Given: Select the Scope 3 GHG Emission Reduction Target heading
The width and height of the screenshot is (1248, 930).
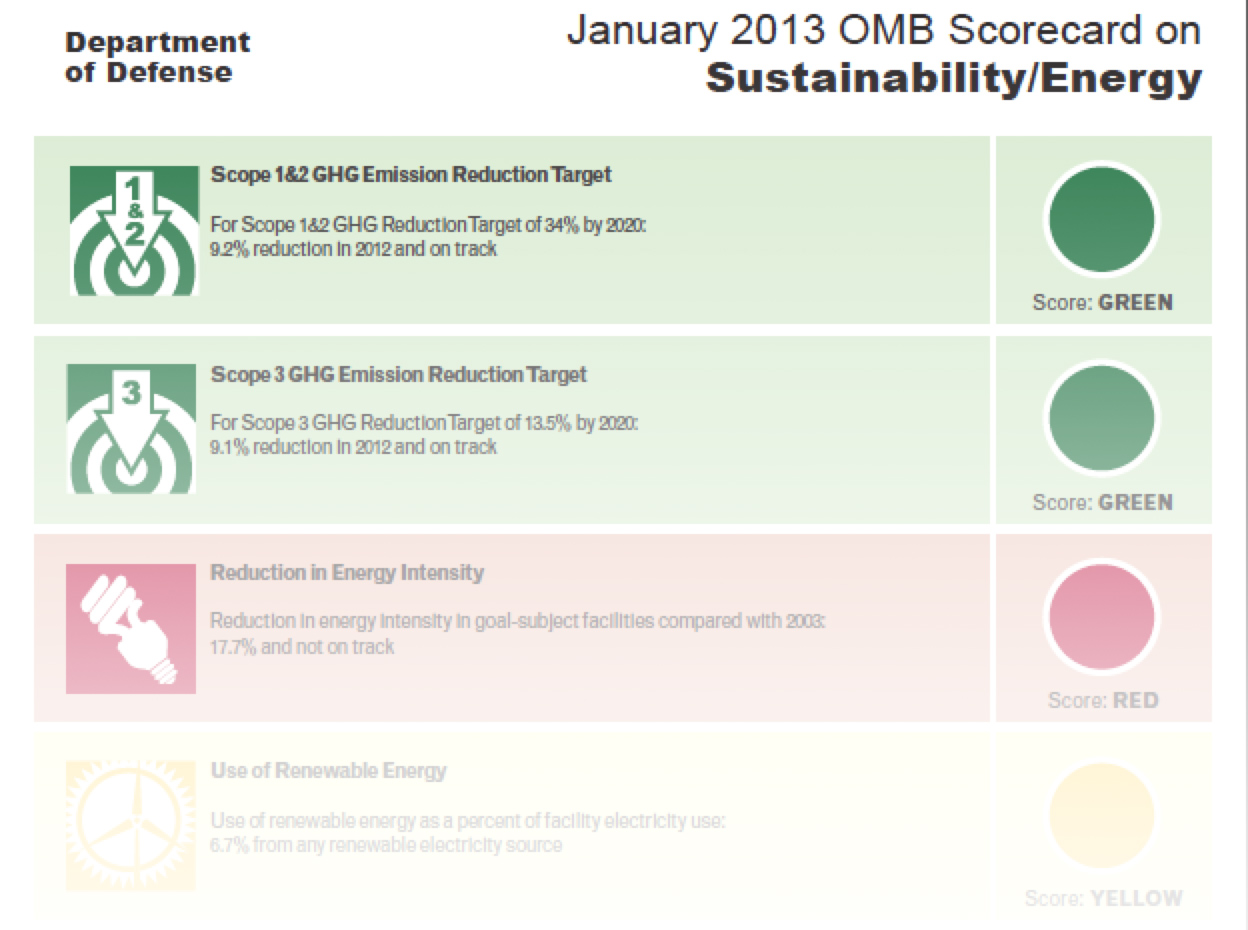Looking at the screenshot, I should (399, 375).
